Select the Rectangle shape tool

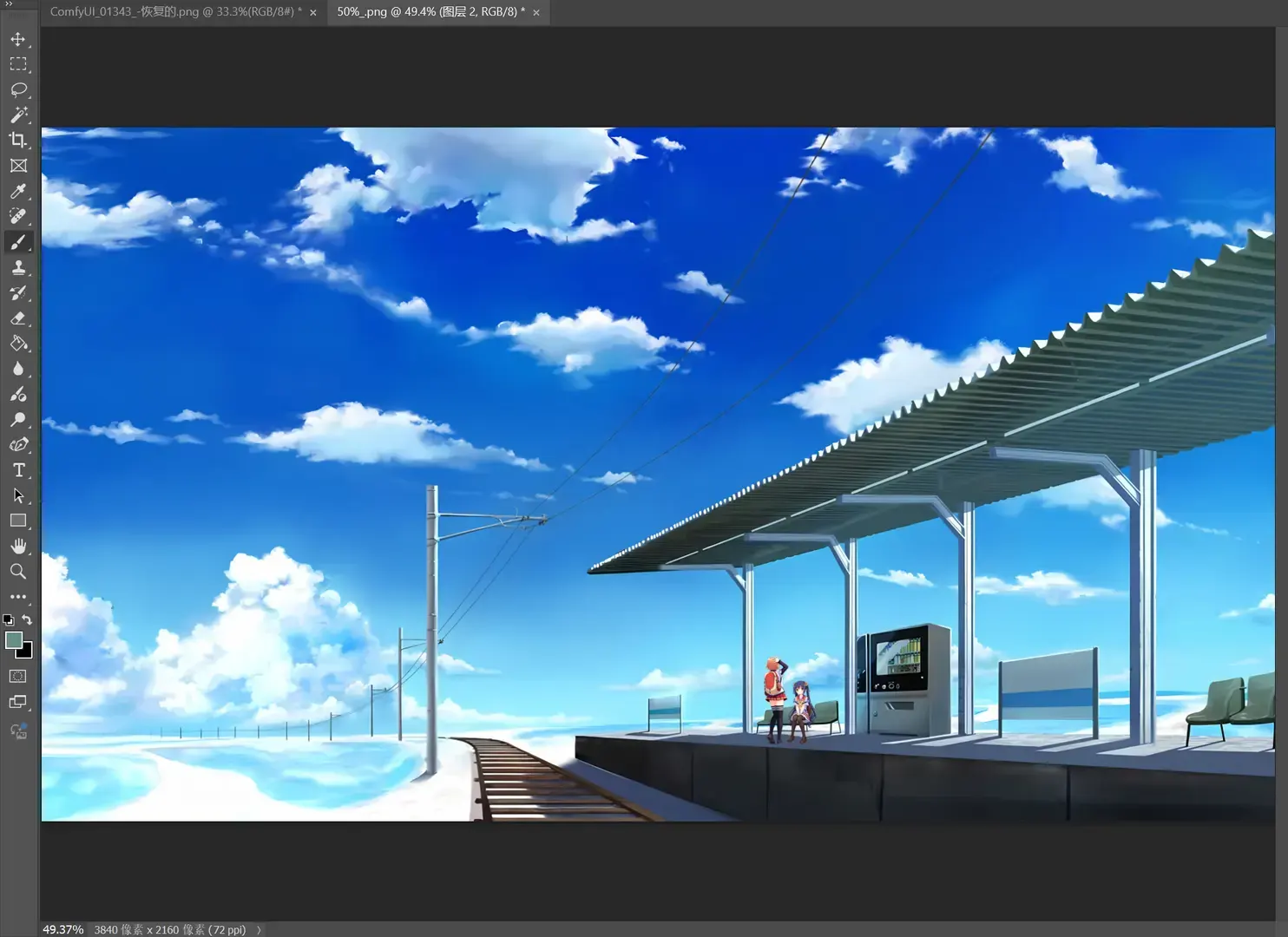[x=18, y=521]
